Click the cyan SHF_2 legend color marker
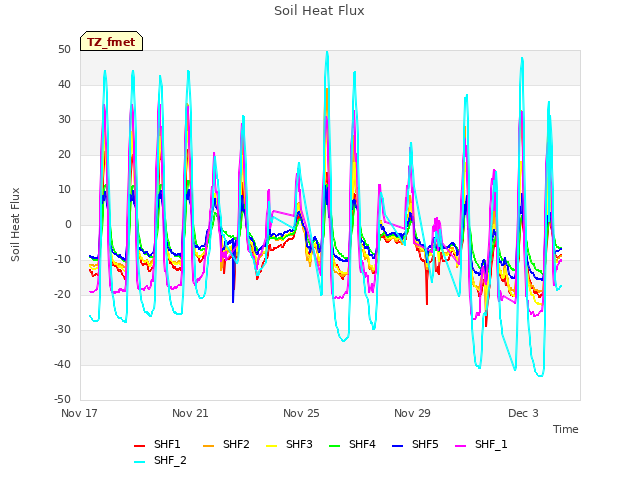This screenshot has height=480, width=640. (140, 462)
